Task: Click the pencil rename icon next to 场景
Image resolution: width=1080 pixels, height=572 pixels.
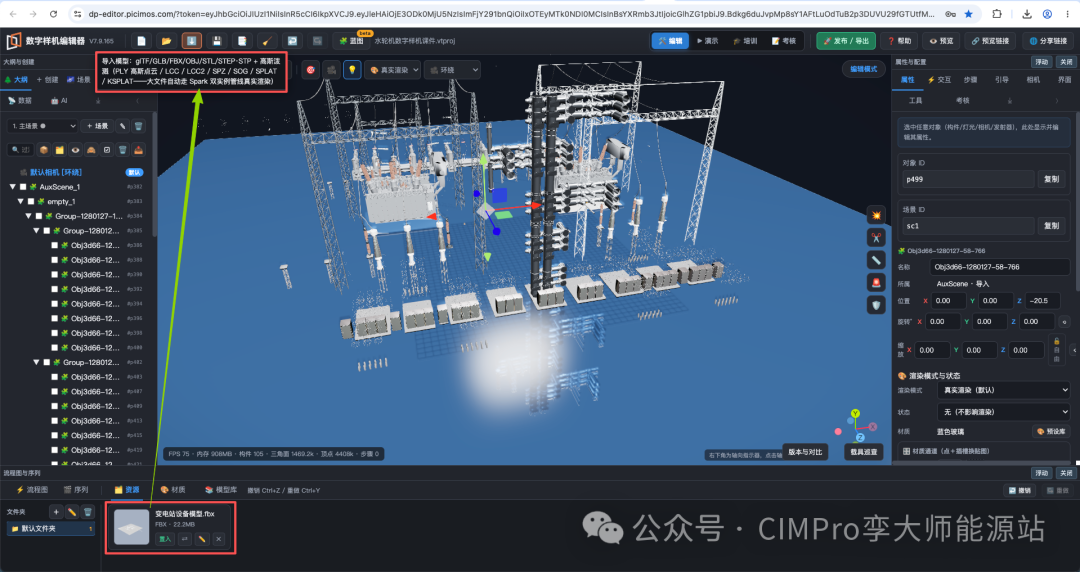Action: click(x=123, y=126)
